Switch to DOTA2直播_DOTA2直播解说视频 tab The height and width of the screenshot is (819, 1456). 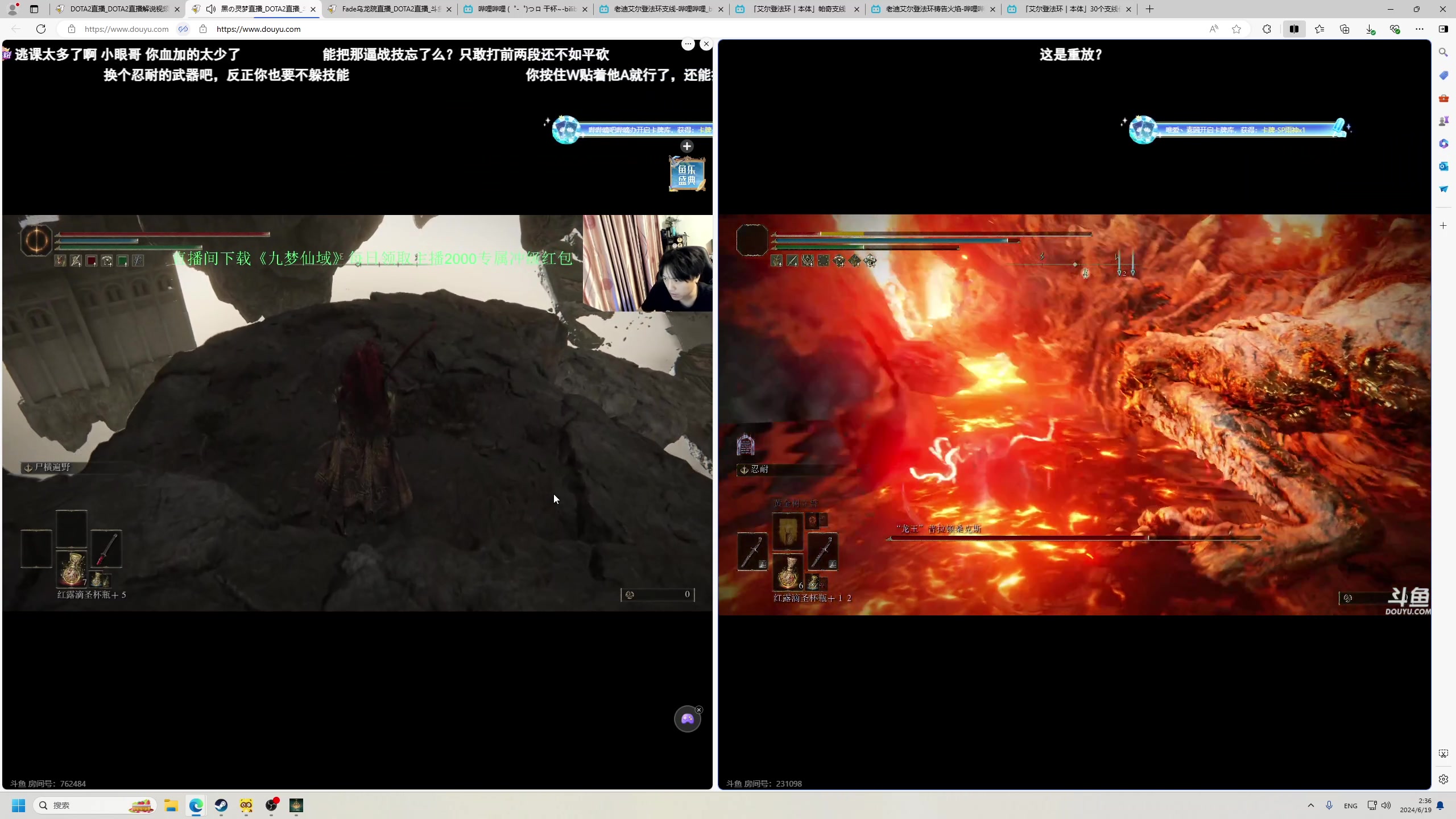point(118,9)
